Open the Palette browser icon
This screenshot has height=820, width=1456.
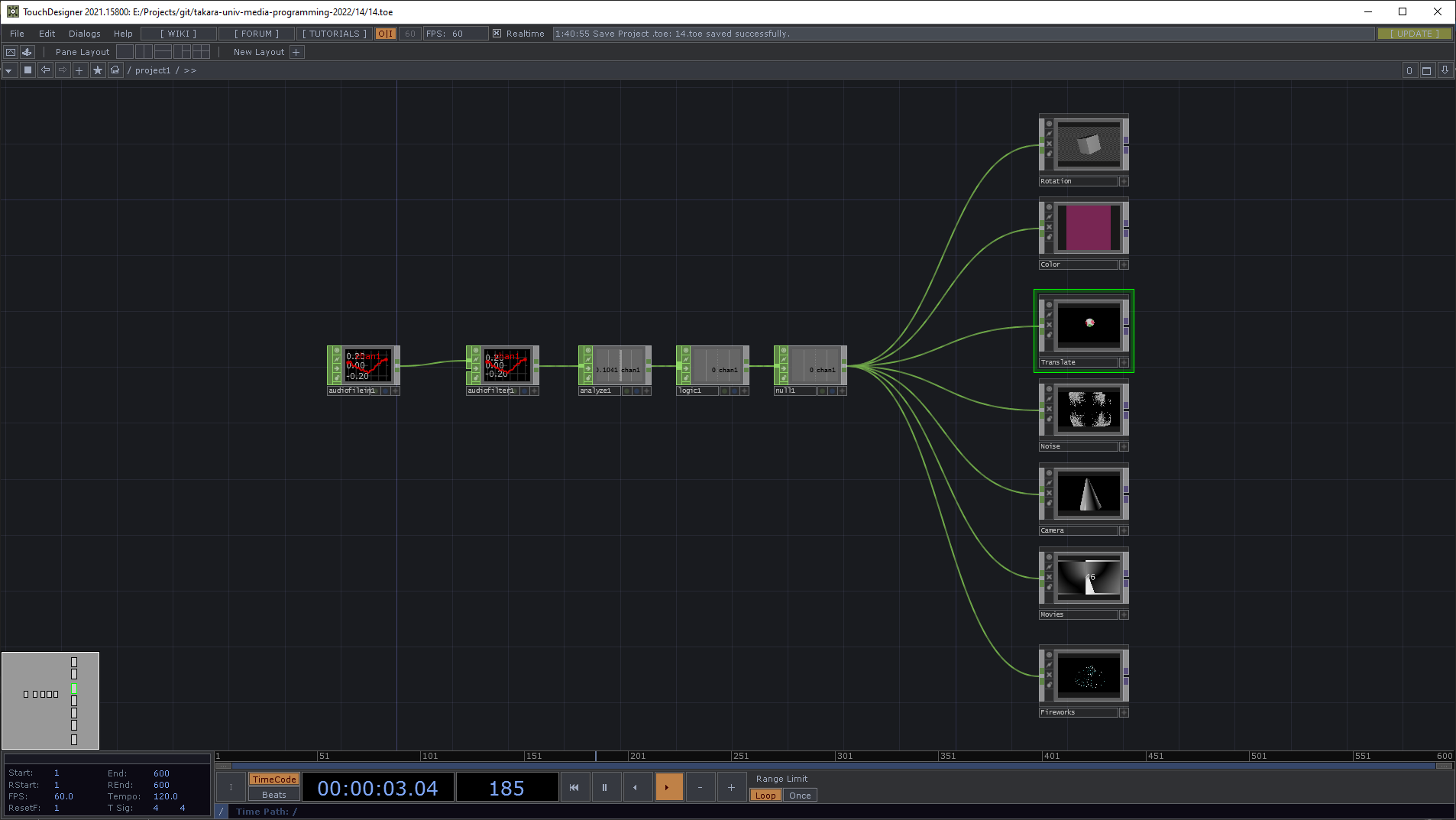click(27, 52)
